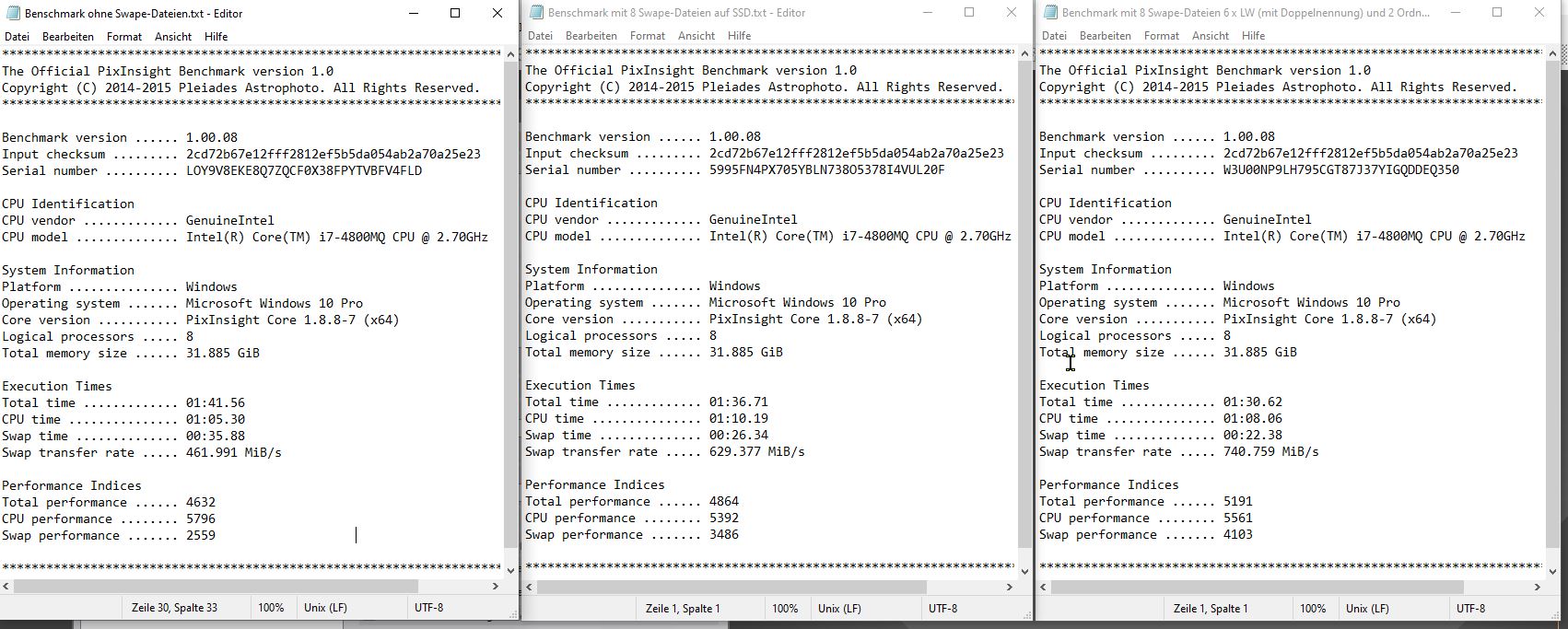Viewport: 1568px width, 629px height.
Task: Close the middle 'auf SSD' Editor window
Action: [1012, 12]
